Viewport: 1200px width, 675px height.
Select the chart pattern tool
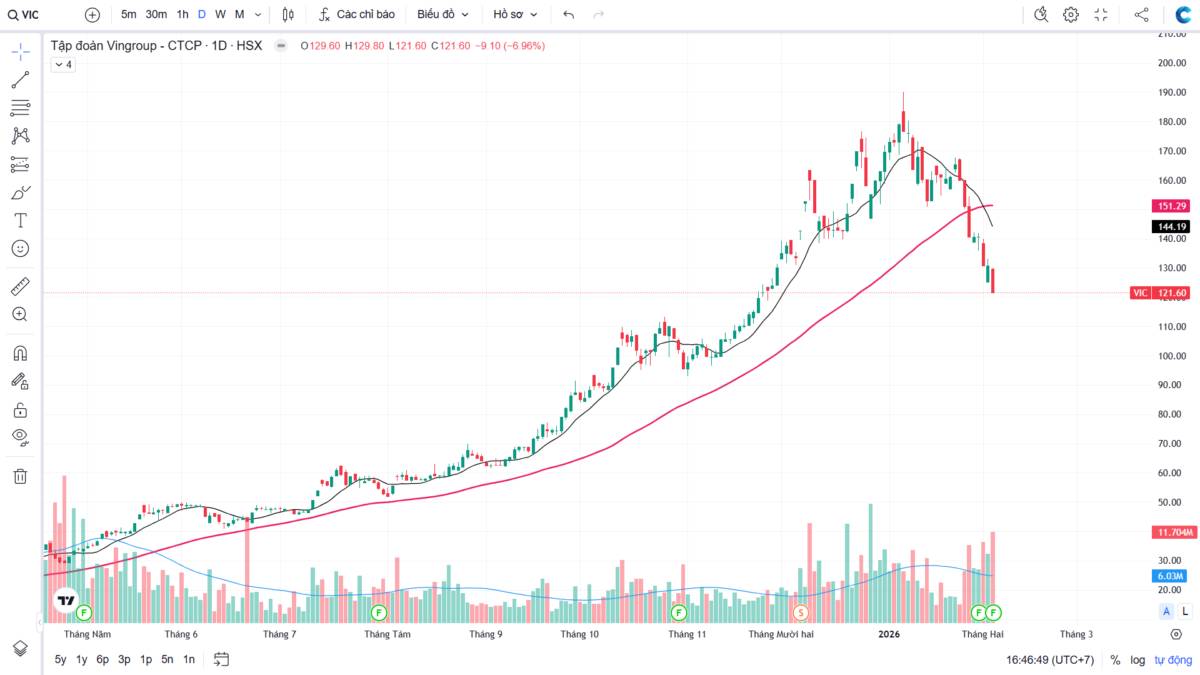click(x=20, y=136)
